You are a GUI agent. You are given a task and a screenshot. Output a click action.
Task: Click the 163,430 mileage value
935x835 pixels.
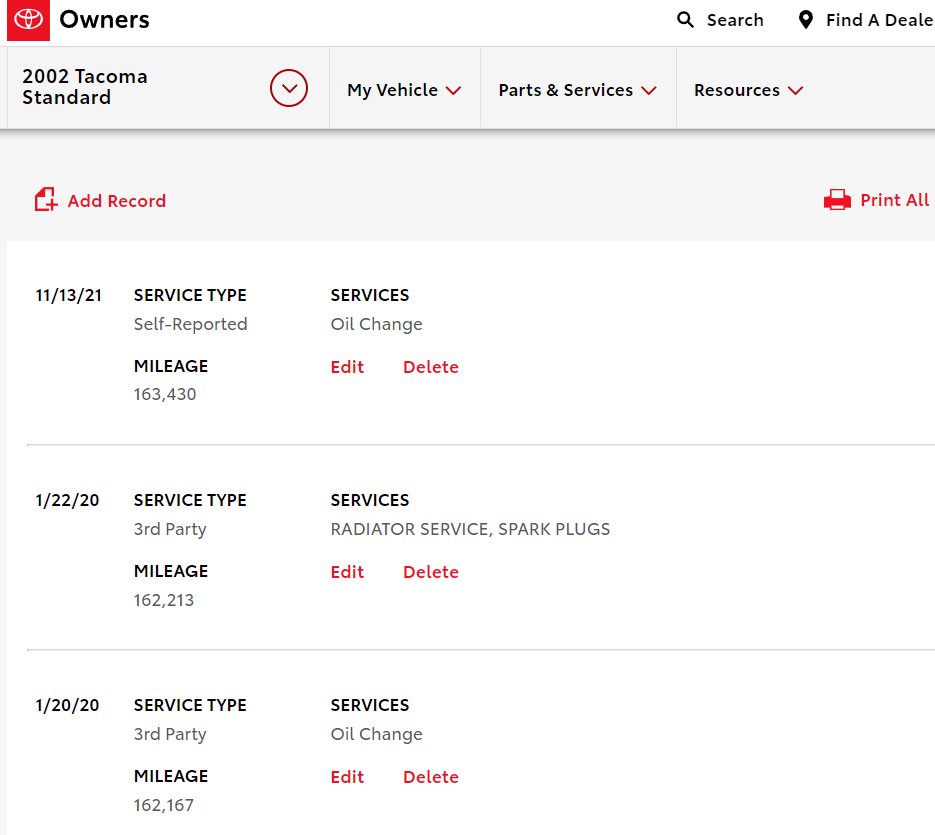(x=165, y=394)
